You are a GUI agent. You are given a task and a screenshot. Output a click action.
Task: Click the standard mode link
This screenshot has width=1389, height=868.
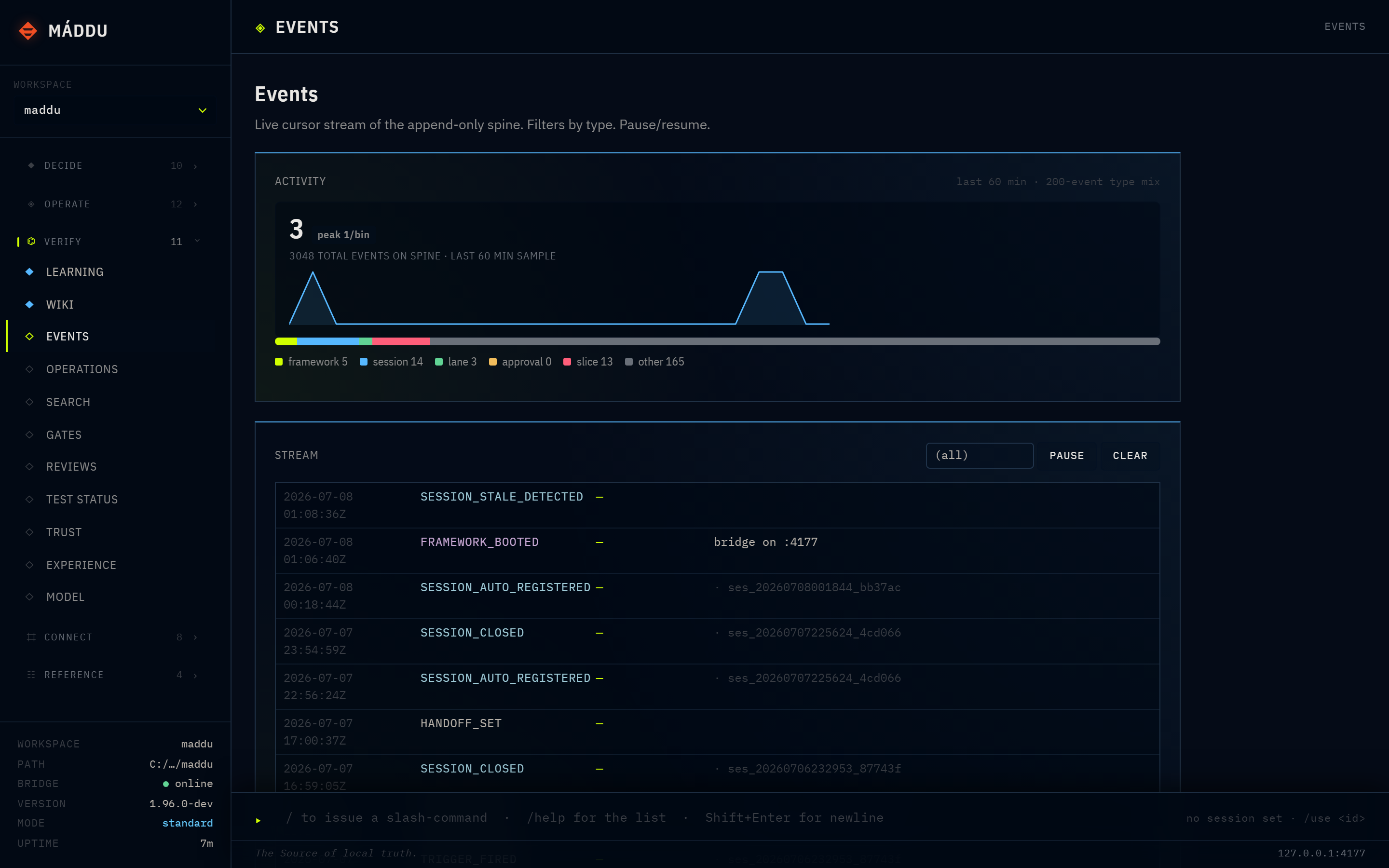tap(187, 823)
